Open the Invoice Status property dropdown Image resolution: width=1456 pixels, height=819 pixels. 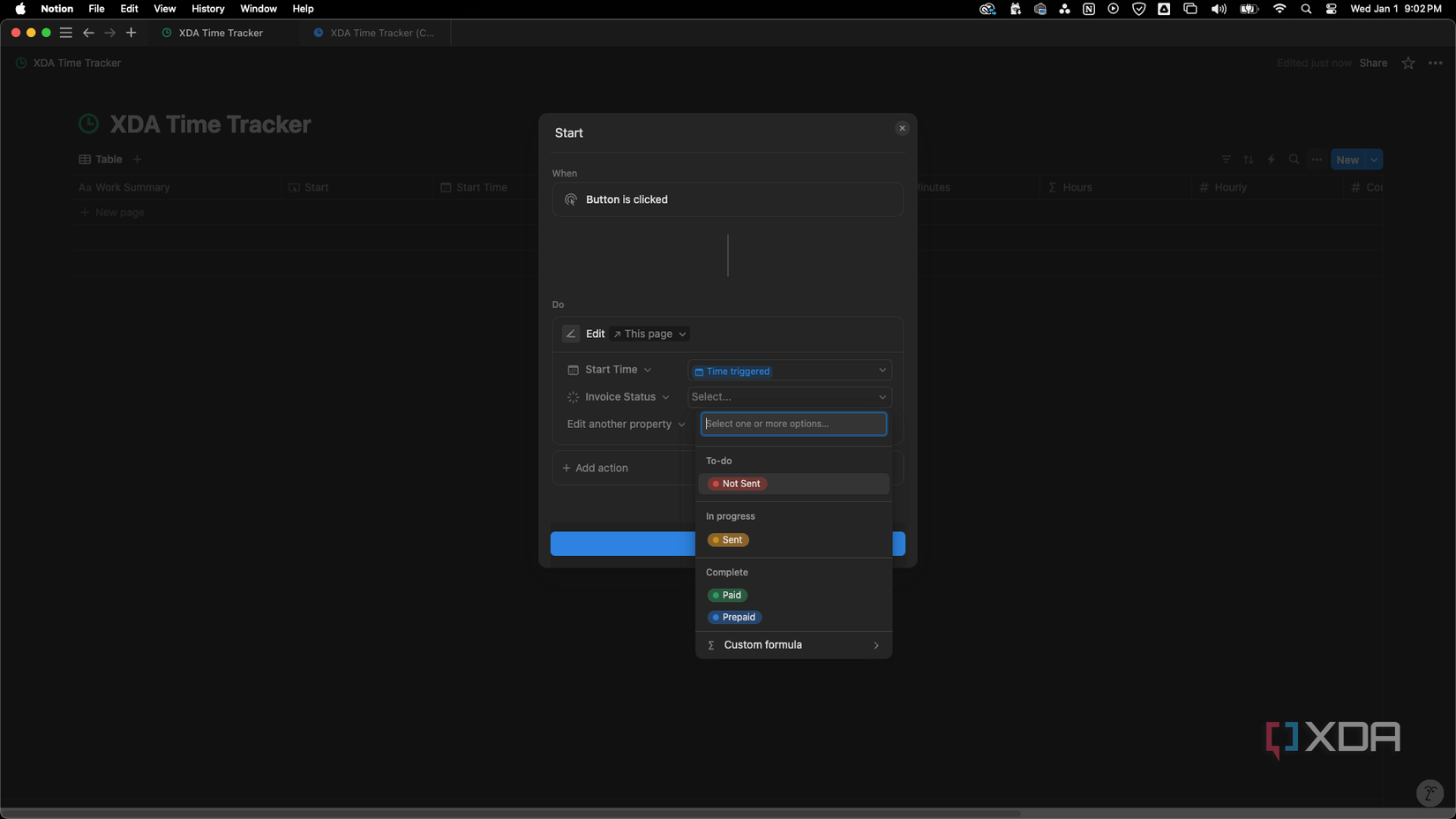coord(619,397)
